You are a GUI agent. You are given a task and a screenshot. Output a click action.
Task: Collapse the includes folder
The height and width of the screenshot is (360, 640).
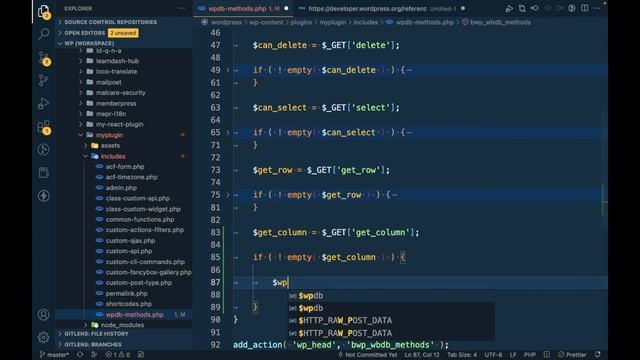pos(113,156)
